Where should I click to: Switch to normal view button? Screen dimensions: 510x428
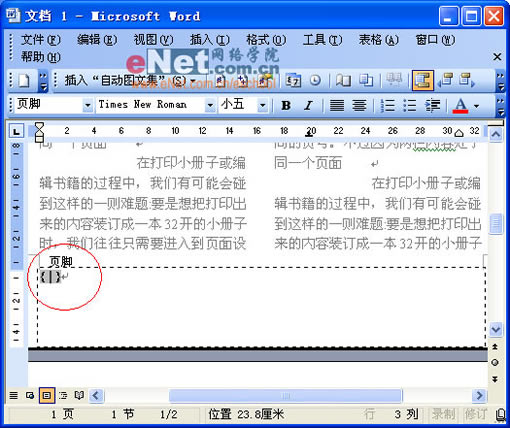point(13,396)
